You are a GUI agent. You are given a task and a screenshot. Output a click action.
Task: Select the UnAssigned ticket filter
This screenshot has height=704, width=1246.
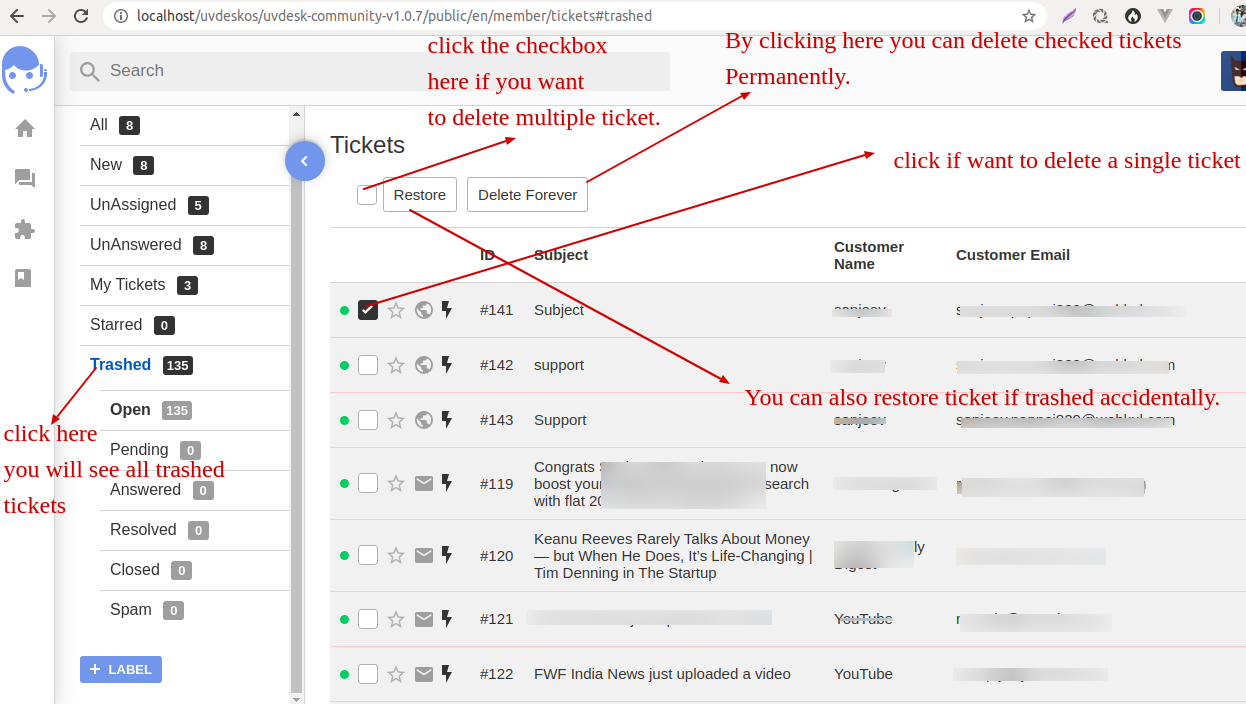pyautogui.click(x=133, y=205)
